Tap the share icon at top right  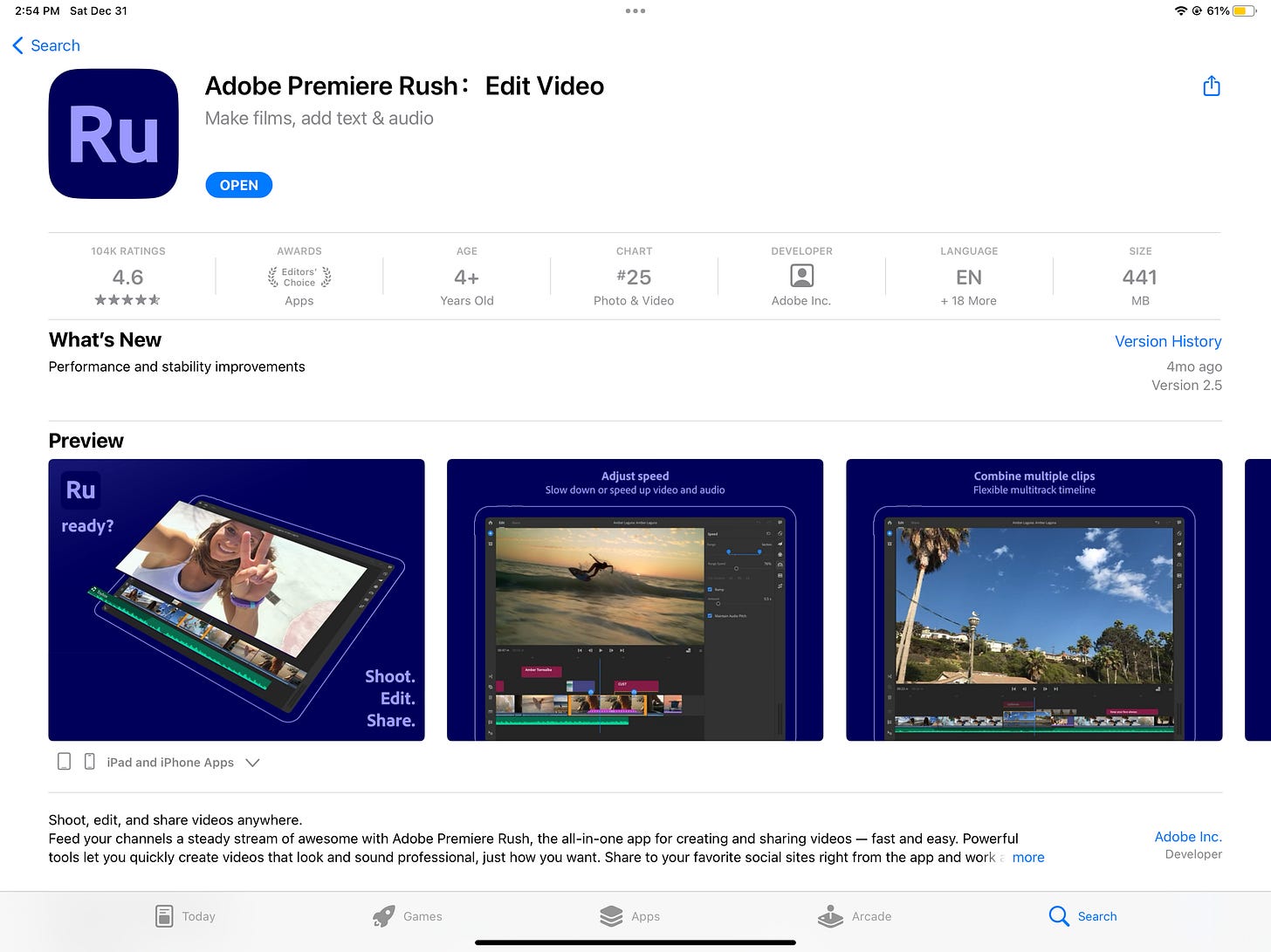coord(1211,86)
